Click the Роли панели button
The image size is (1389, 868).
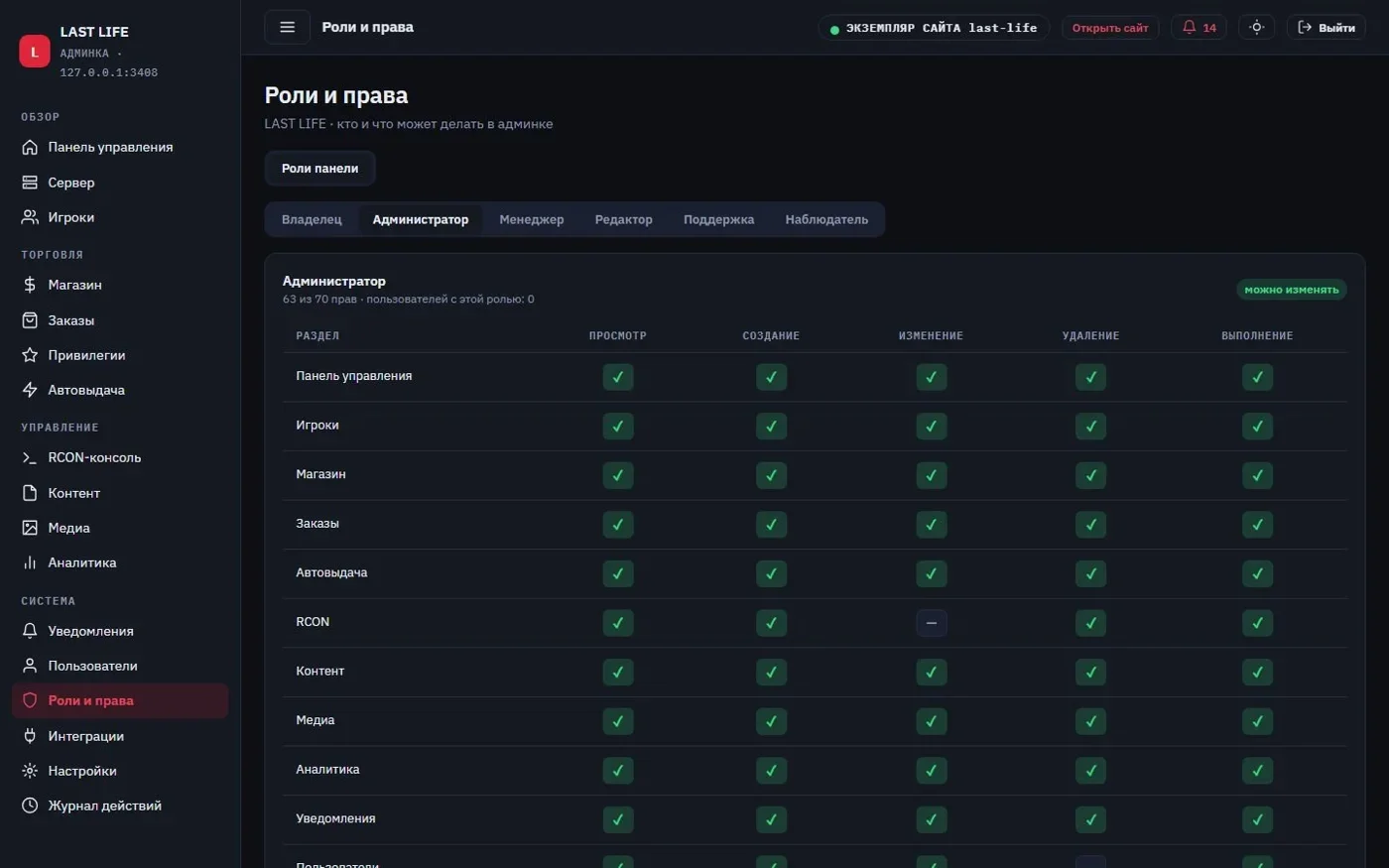319,169
